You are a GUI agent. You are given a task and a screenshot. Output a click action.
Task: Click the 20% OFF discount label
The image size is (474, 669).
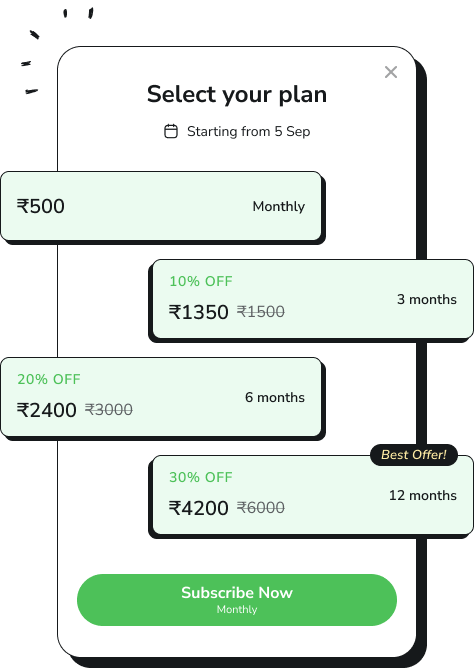[x=49, y=379]
